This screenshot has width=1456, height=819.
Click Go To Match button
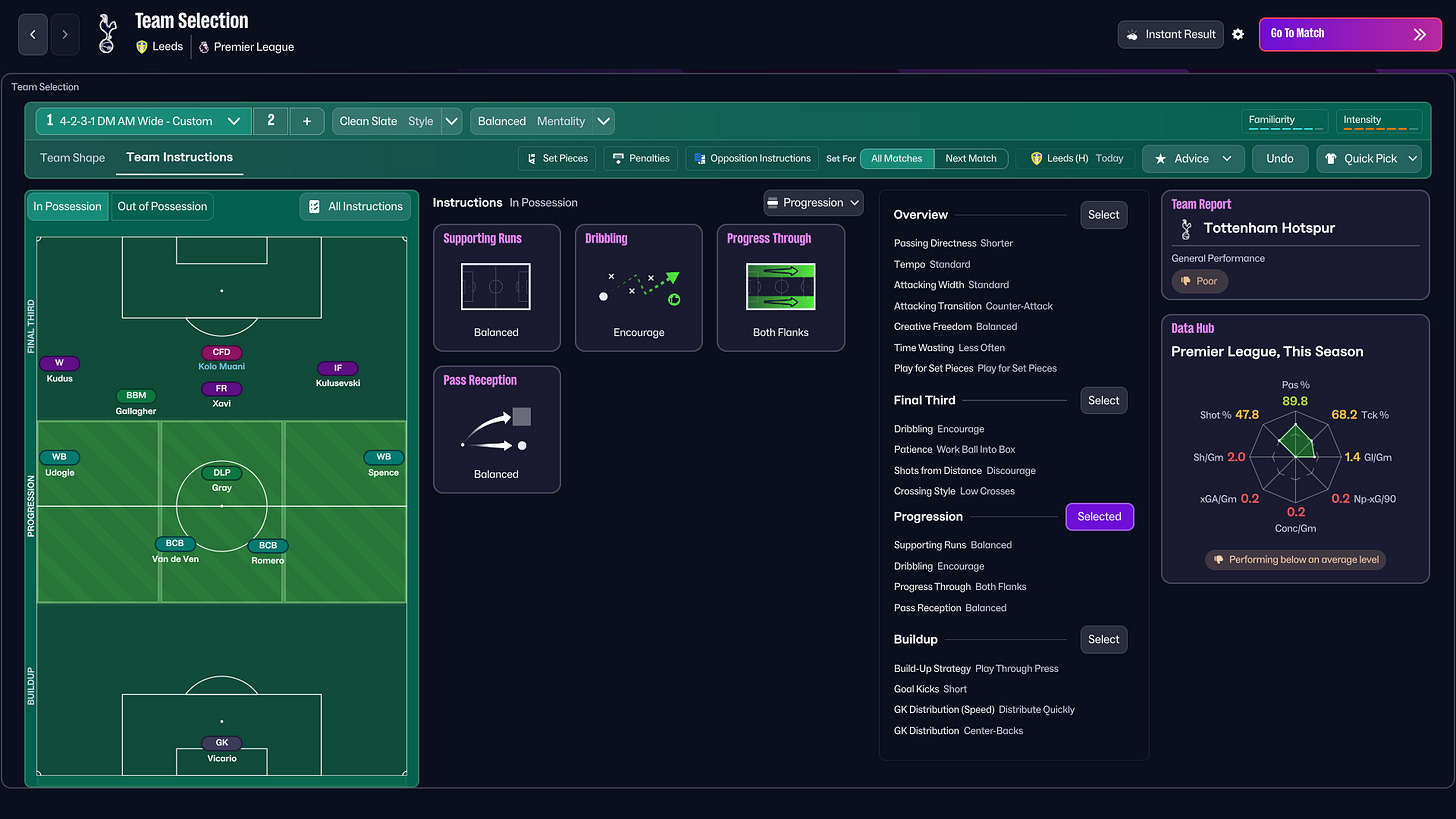pos(1348,34)
